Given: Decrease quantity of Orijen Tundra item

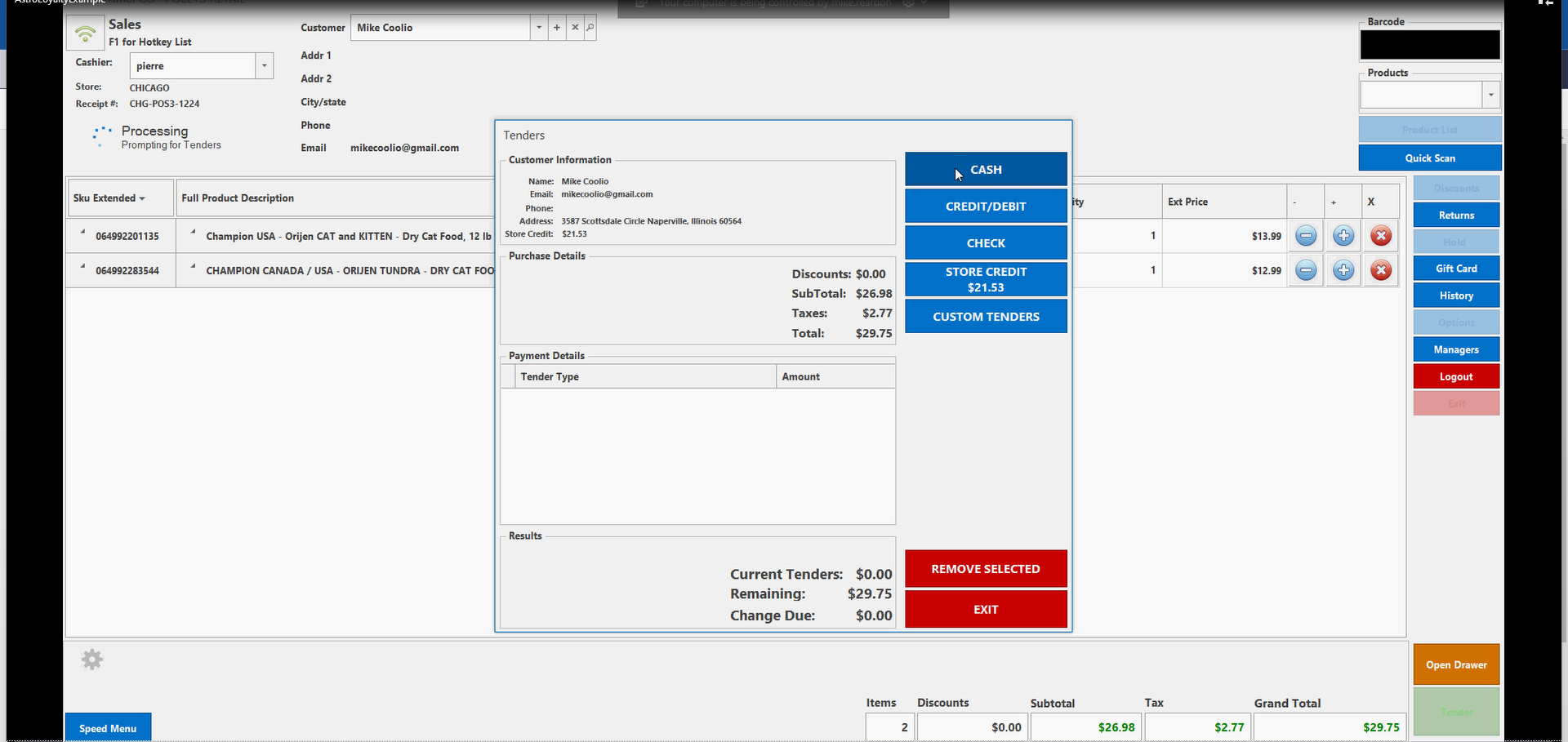Looking at the screenshot, I should (1306, 271).
